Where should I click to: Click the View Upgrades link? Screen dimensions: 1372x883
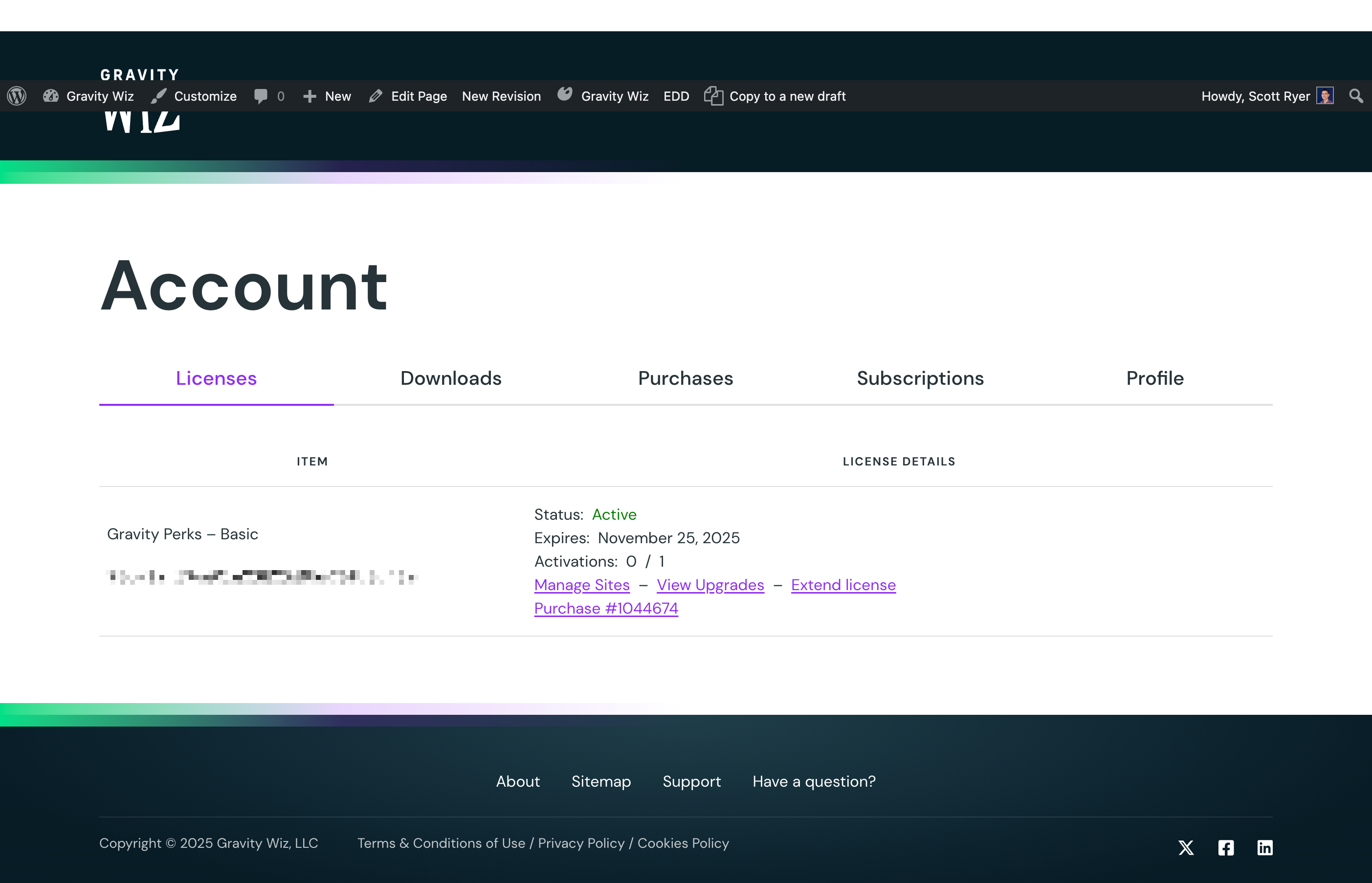point(710,585)
